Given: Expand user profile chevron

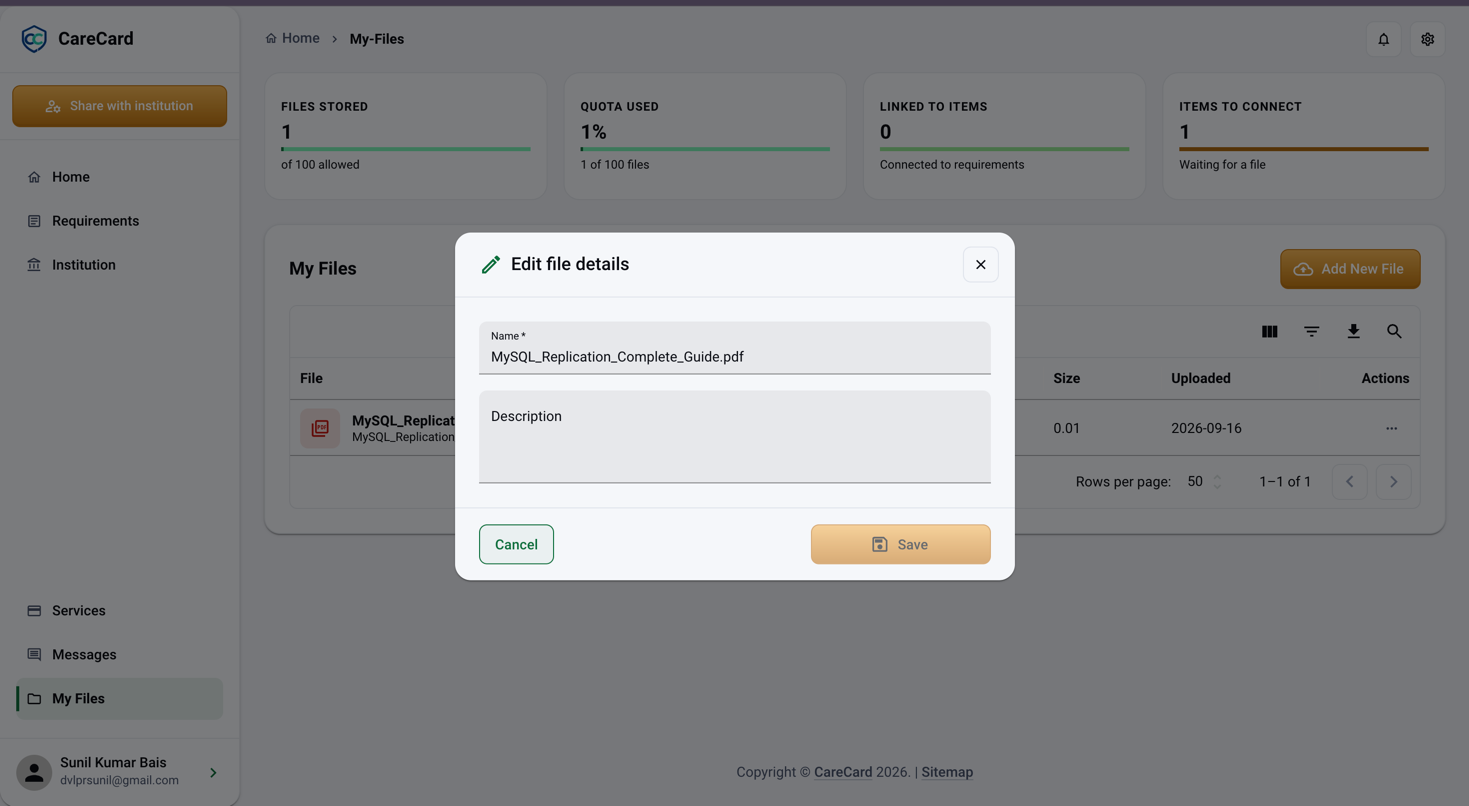Looking at the screenshot, I should point(213,773).
